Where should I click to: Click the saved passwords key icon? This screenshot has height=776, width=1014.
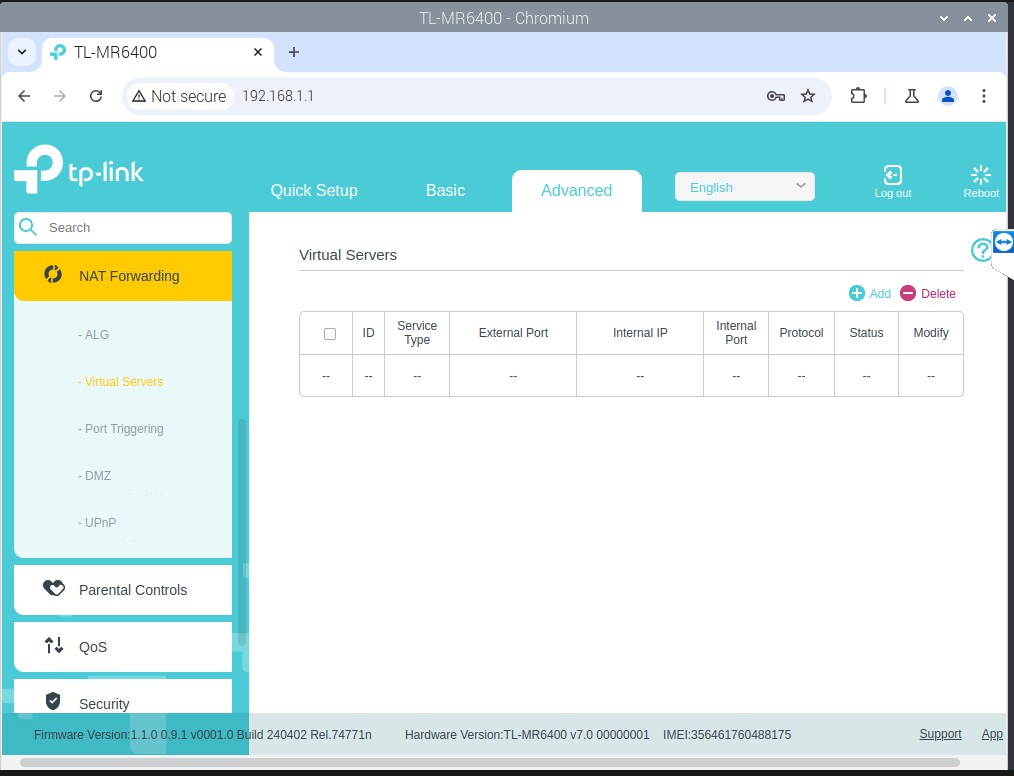click(x=775, y=96)
